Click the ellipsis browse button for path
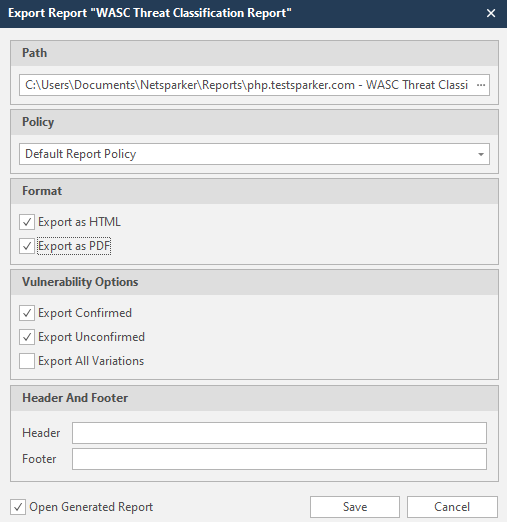Screen dimensions: 507x522 point(481,85)
